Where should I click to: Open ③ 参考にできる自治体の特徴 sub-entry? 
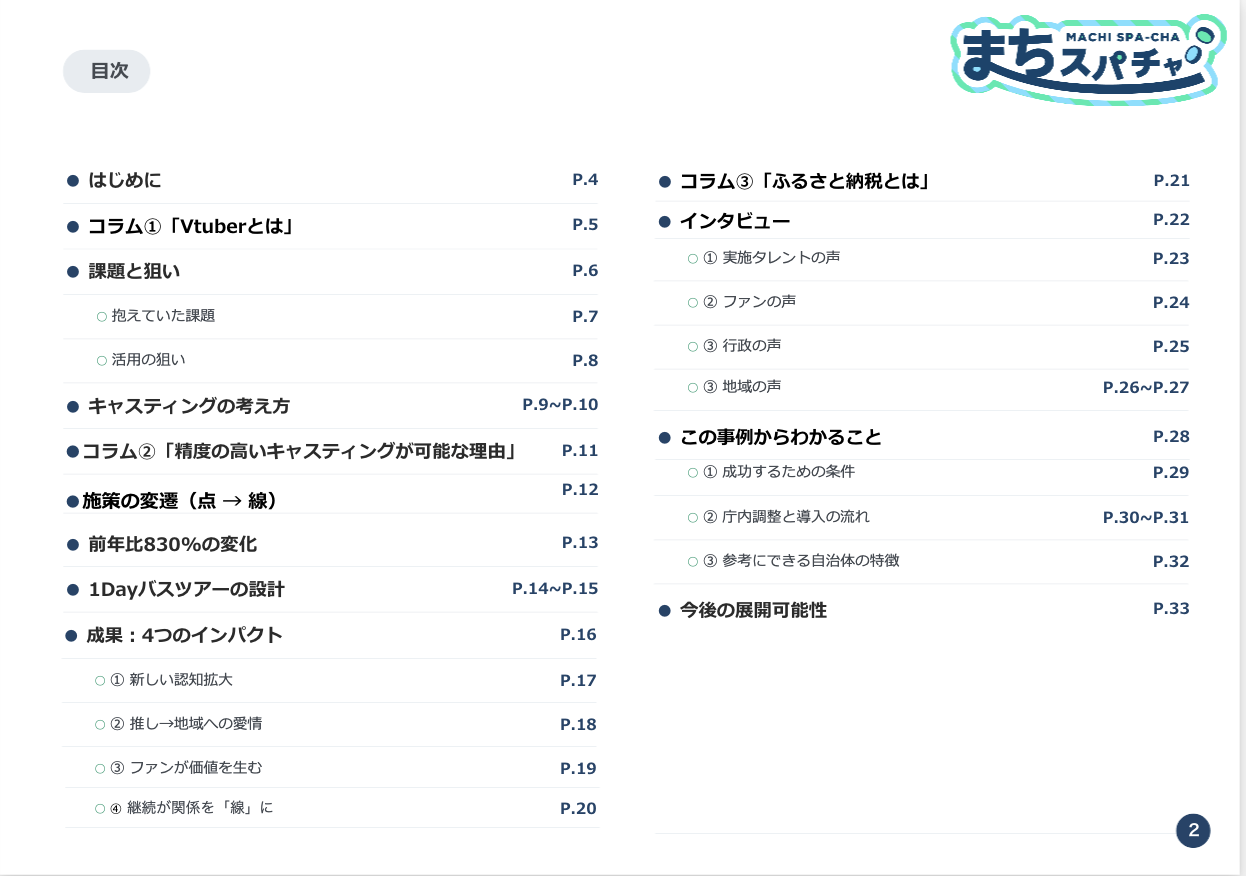(x=801, y=561)
